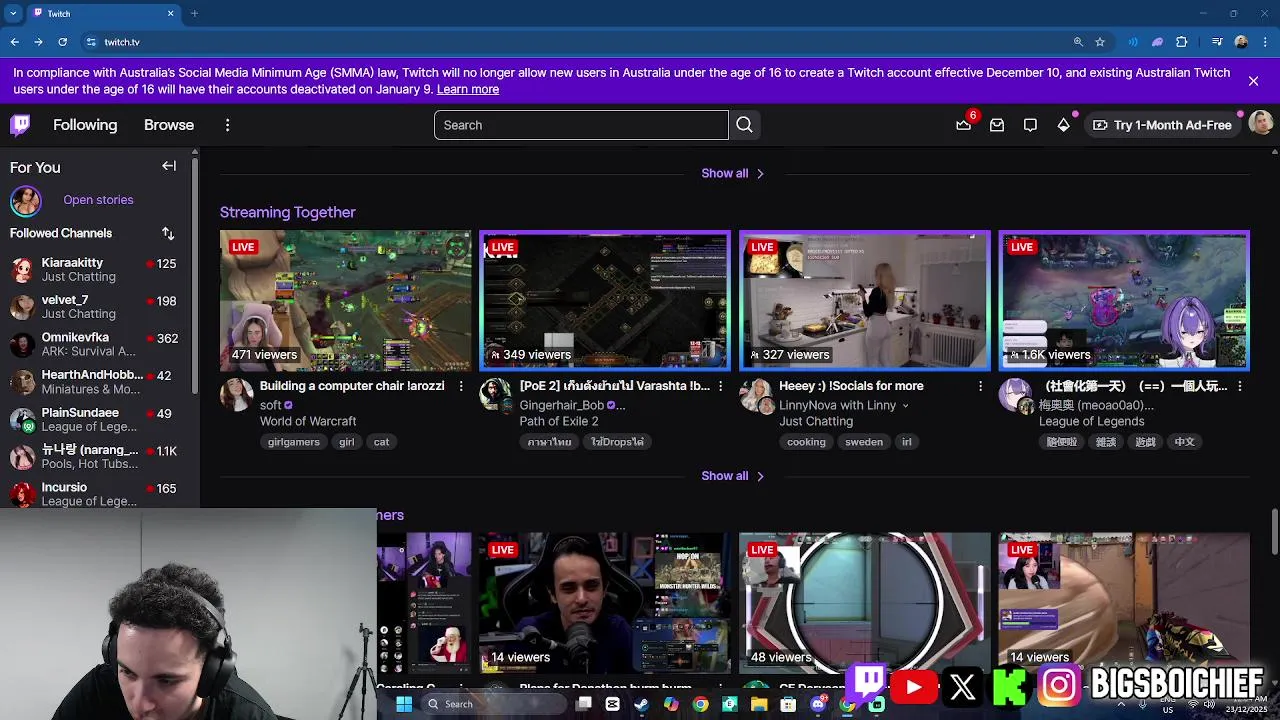1280x720 pixels.
Task: Open Path of Exile 2 category link
Action: tap(561, 421)
